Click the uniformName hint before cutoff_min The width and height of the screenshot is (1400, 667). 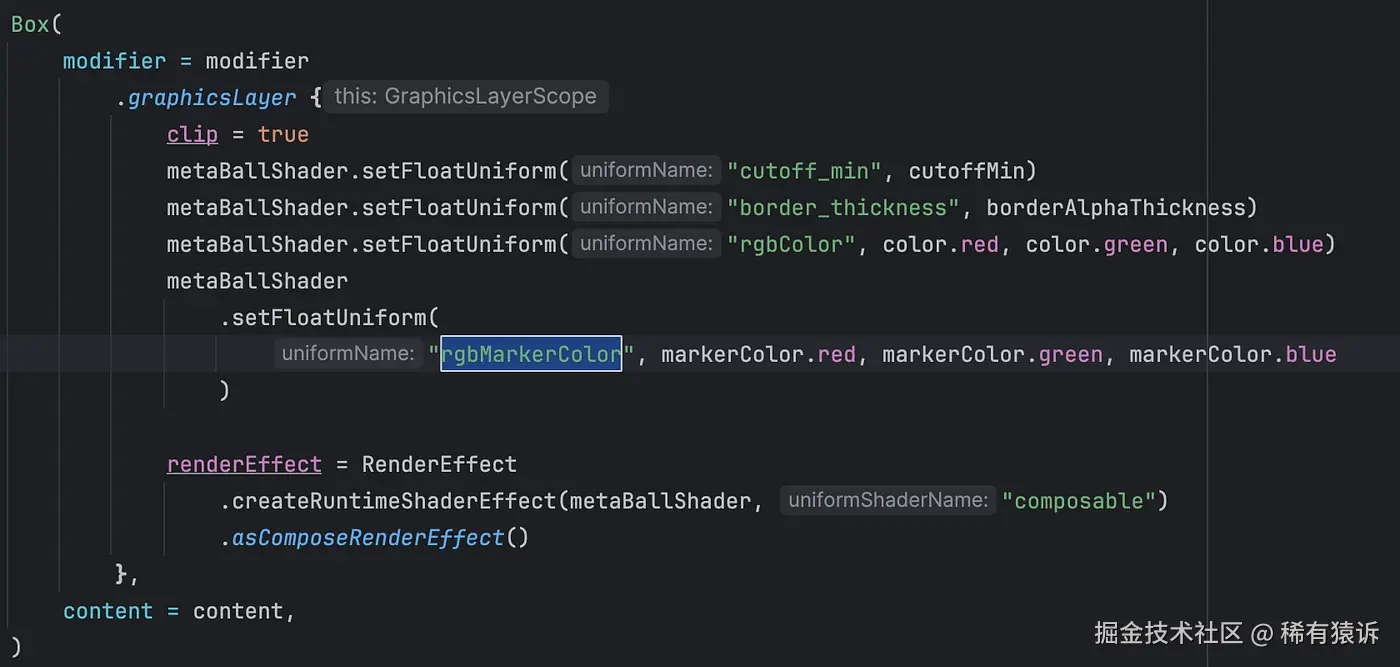(x=646, y=171)
